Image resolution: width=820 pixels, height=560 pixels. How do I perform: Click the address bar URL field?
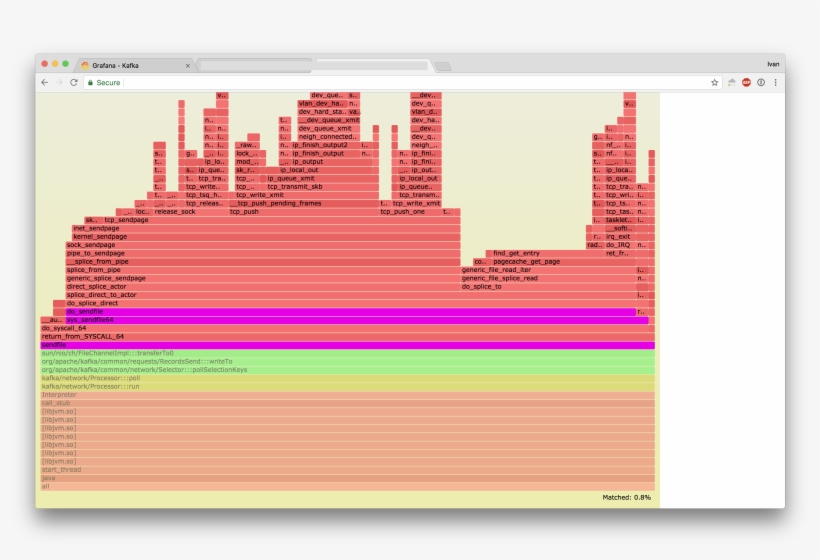[x=400, y=83]
